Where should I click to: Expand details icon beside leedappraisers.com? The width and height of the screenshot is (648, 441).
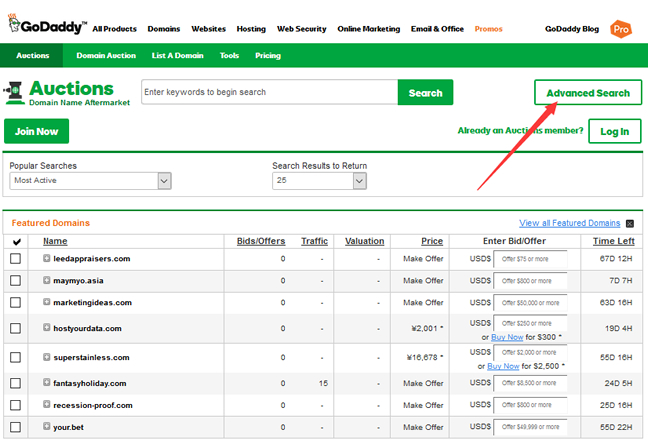tap(47, 258)
